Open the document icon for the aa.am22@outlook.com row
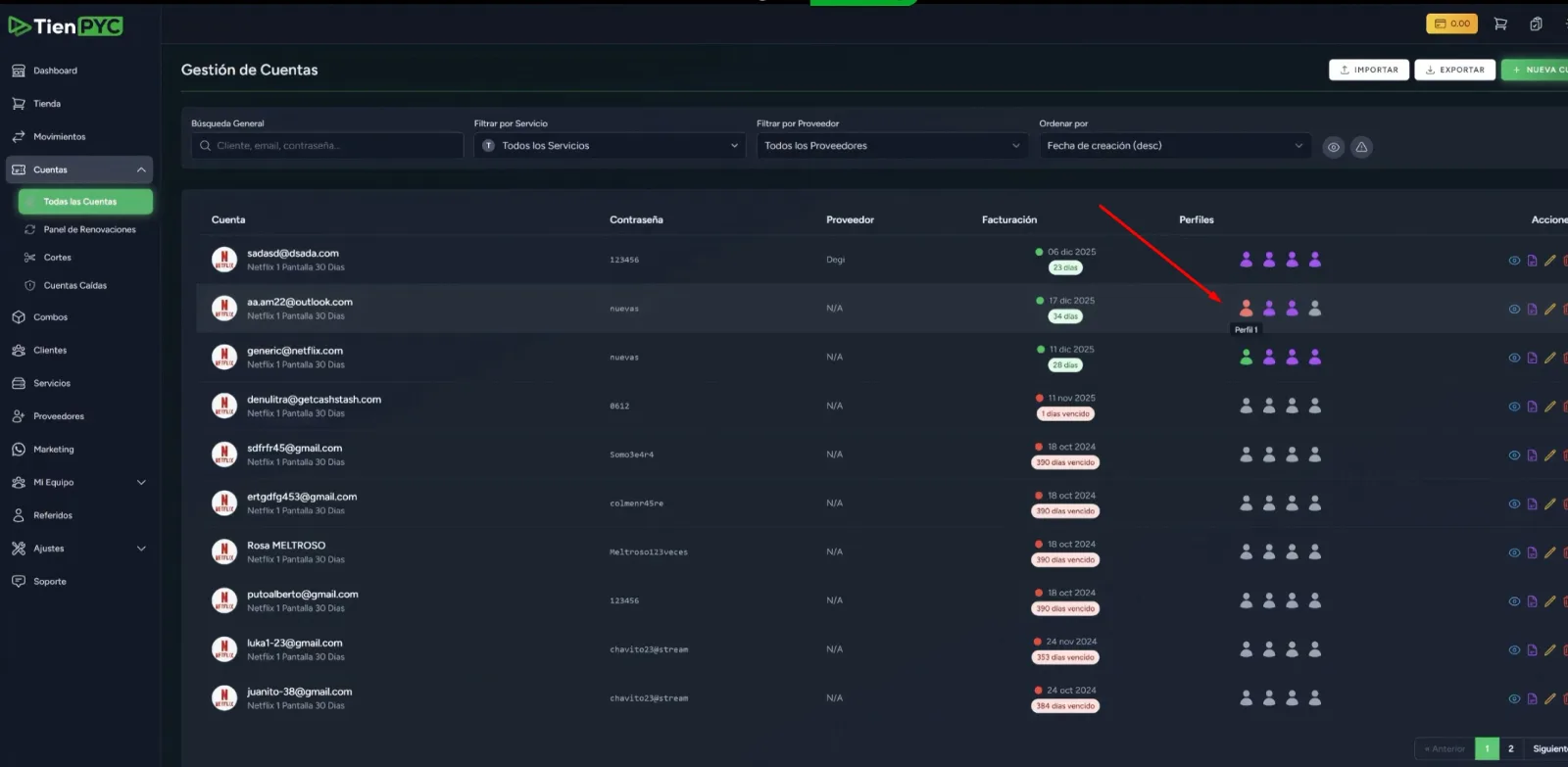 point(1532,310)
